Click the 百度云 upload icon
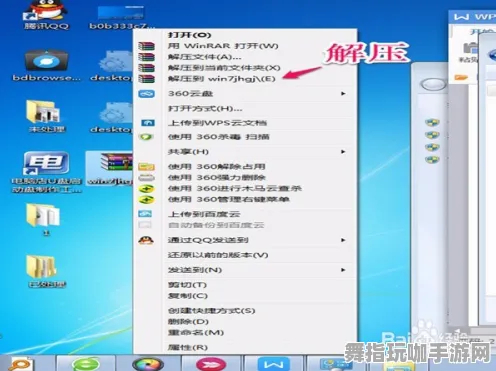 coord(145,214)
